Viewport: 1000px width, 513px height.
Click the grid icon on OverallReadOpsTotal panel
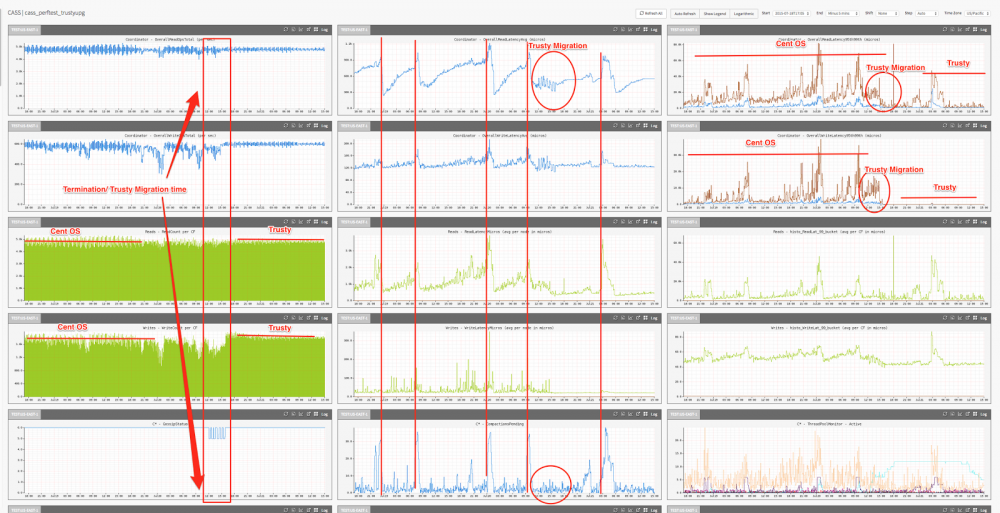tap(315, 29)
